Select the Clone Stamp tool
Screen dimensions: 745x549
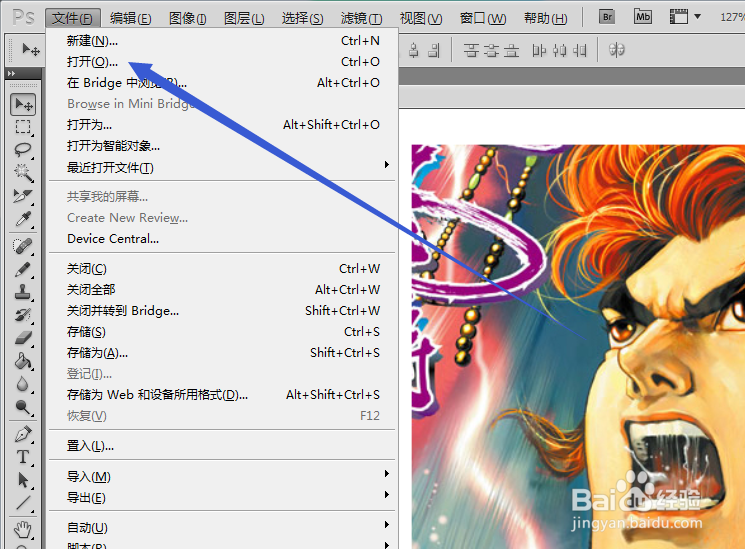tap(23, 292)
